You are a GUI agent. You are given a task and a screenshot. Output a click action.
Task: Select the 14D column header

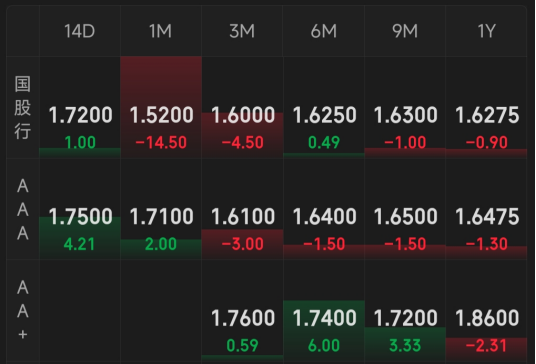(80, 31)
